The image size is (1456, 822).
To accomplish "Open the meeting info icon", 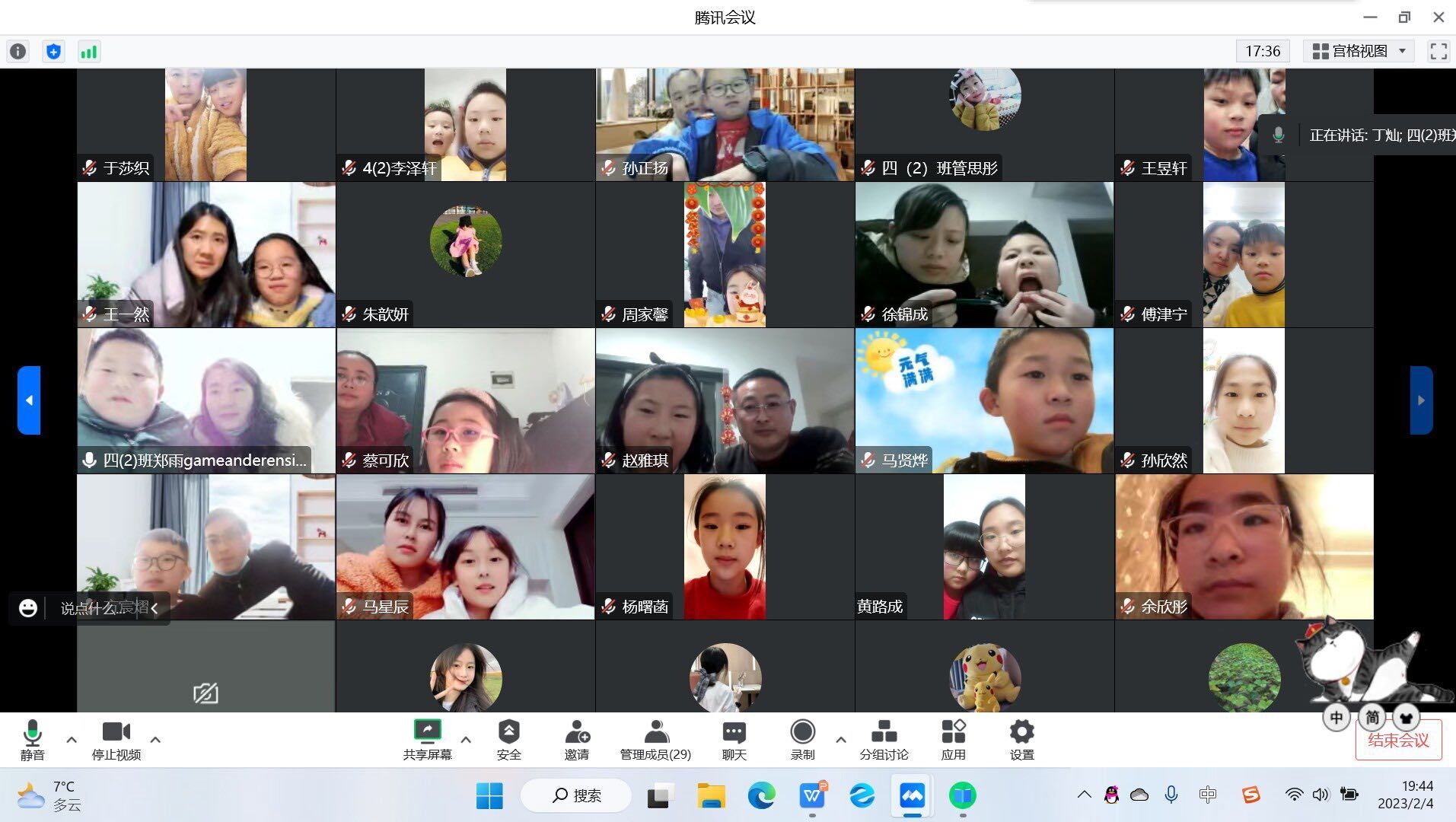I will 18,52.
